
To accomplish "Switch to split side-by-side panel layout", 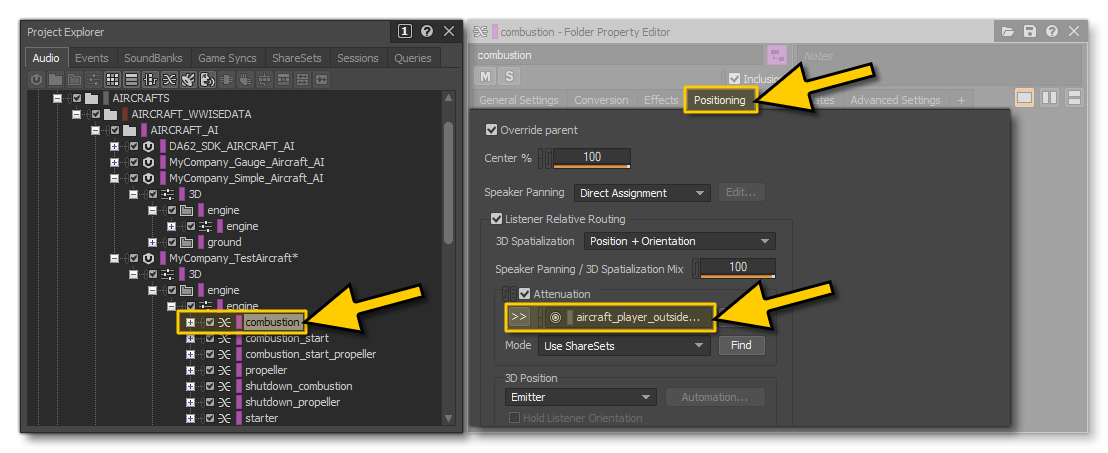I will 1049,98.
